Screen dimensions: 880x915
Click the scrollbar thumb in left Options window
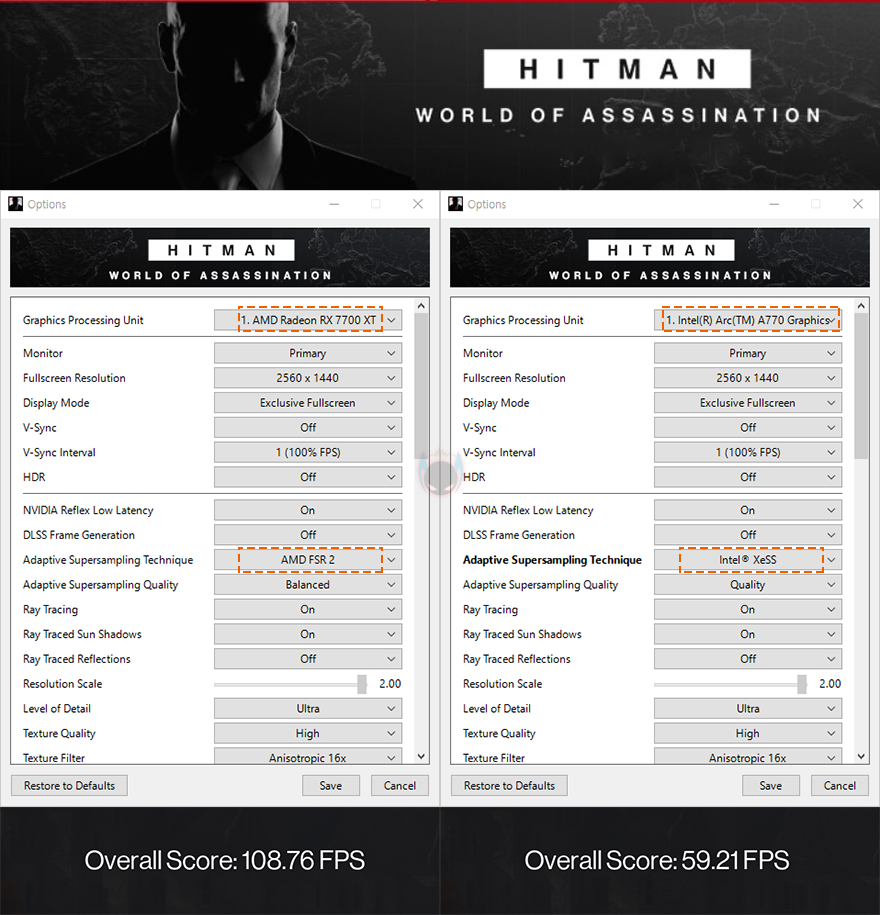pos(421,386)
